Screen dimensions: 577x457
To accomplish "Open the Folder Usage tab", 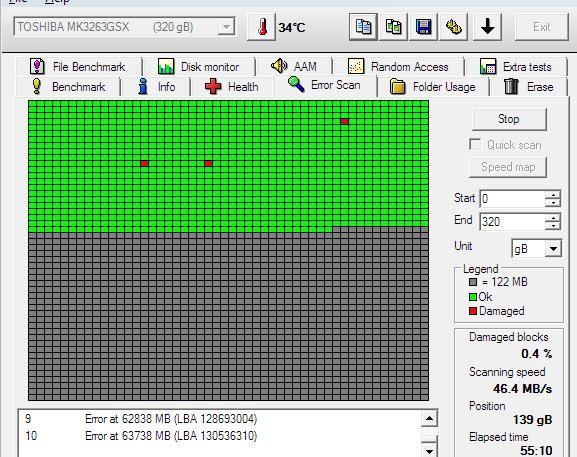I will pyautogui.click(x=433, y=87).
